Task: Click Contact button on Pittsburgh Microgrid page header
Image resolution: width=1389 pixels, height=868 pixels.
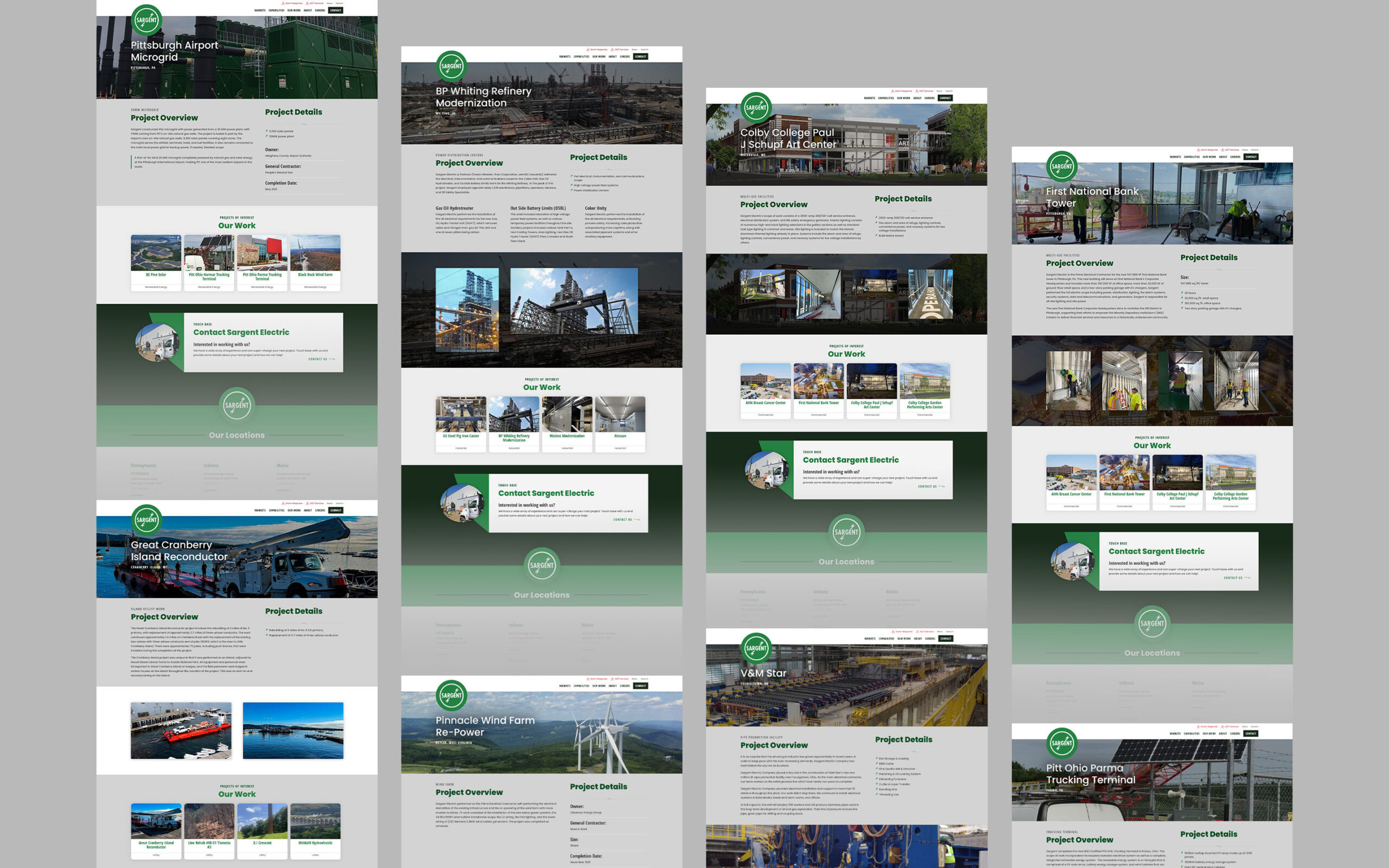Action: coord(336,10)
